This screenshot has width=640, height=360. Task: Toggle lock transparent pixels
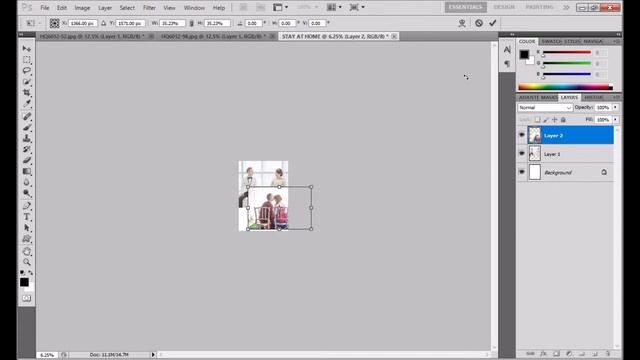click(538, 120)
